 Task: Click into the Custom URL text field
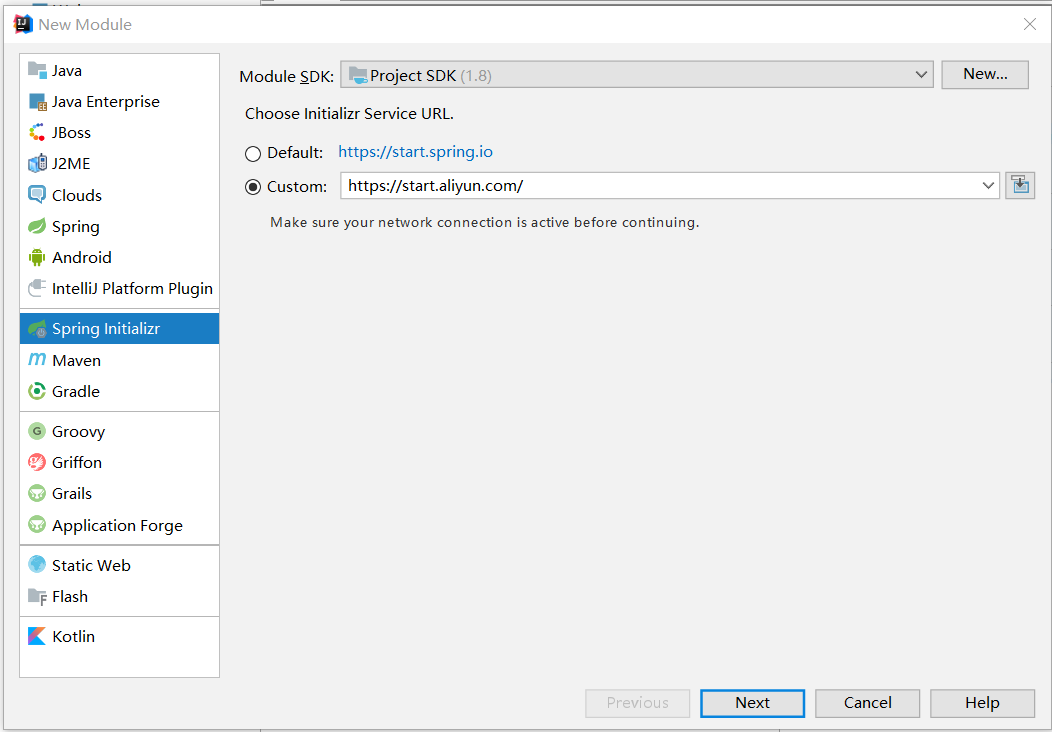(658, 186)
